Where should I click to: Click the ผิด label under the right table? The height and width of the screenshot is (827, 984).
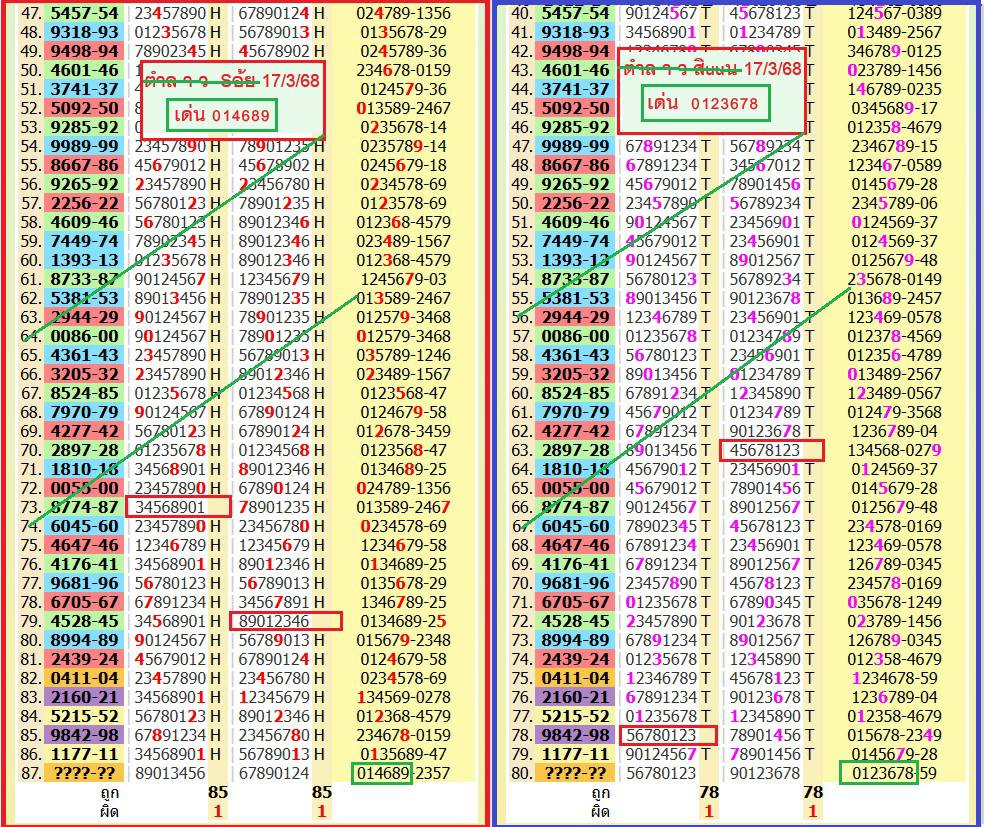[x=602, y=811]
